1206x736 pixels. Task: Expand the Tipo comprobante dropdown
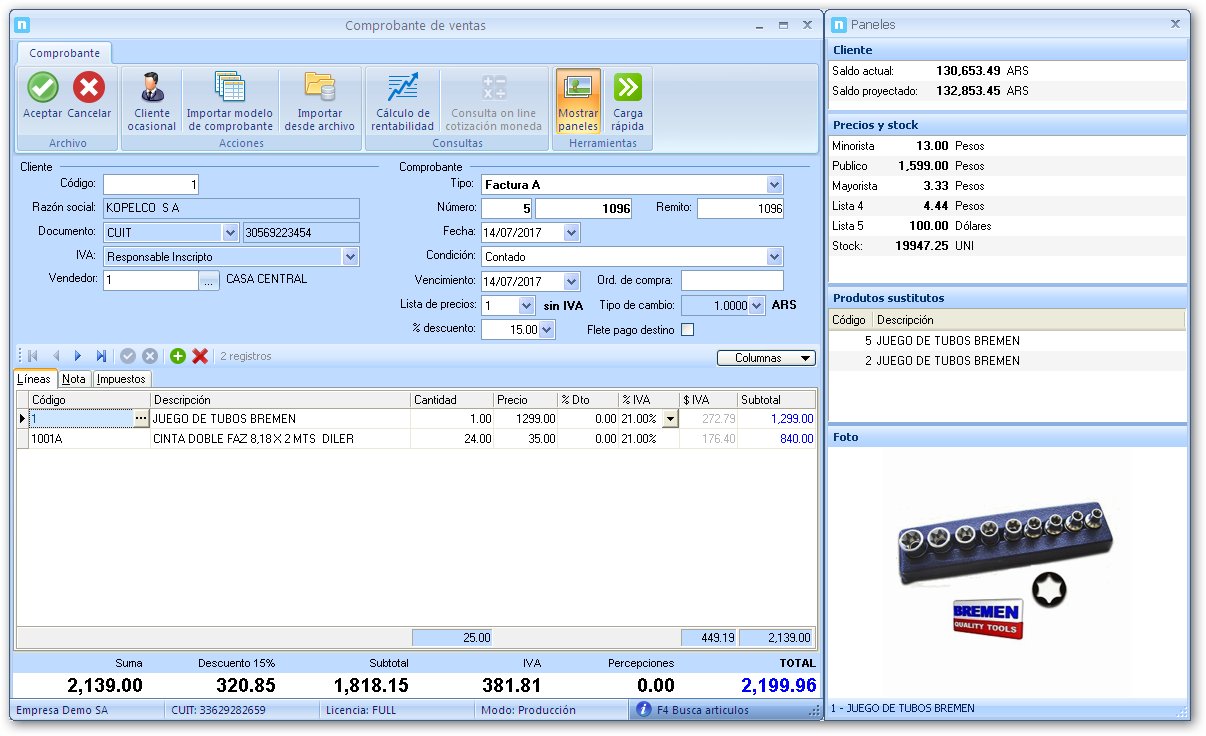(x=774, y=185)
